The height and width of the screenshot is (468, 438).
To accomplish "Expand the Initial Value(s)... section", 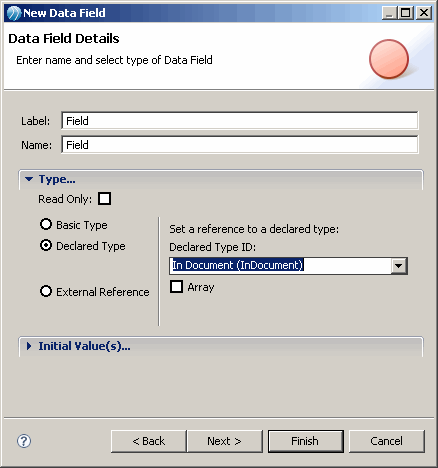I will (x=29, y=346).
